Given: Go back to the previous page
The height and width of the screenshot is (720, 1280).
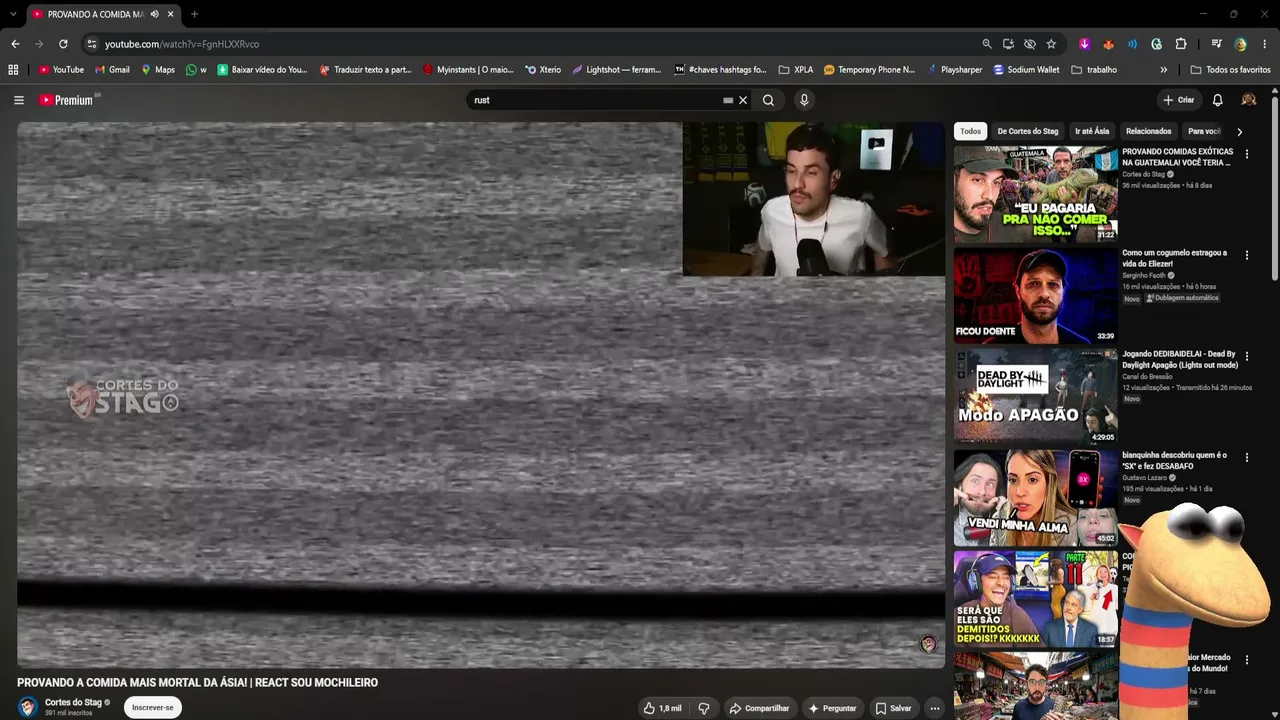Looking at the screenshot, I should pyautogui.click(x=15, y=44).
